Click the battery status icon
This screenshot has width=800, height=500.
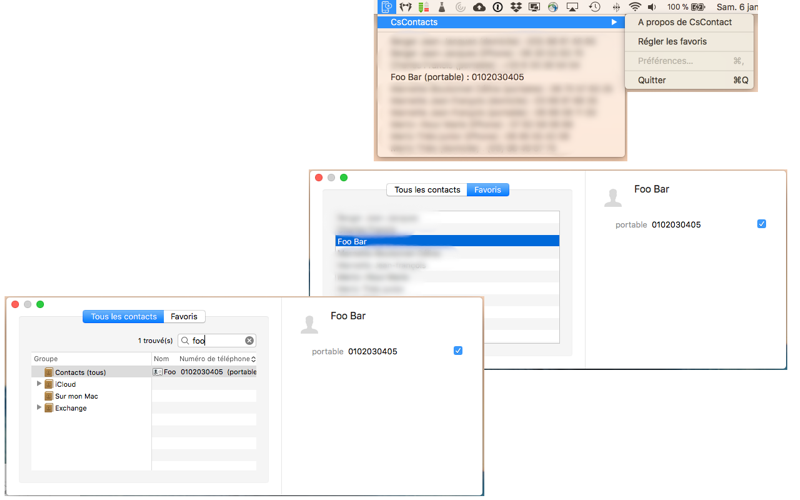tap(698, 7)
